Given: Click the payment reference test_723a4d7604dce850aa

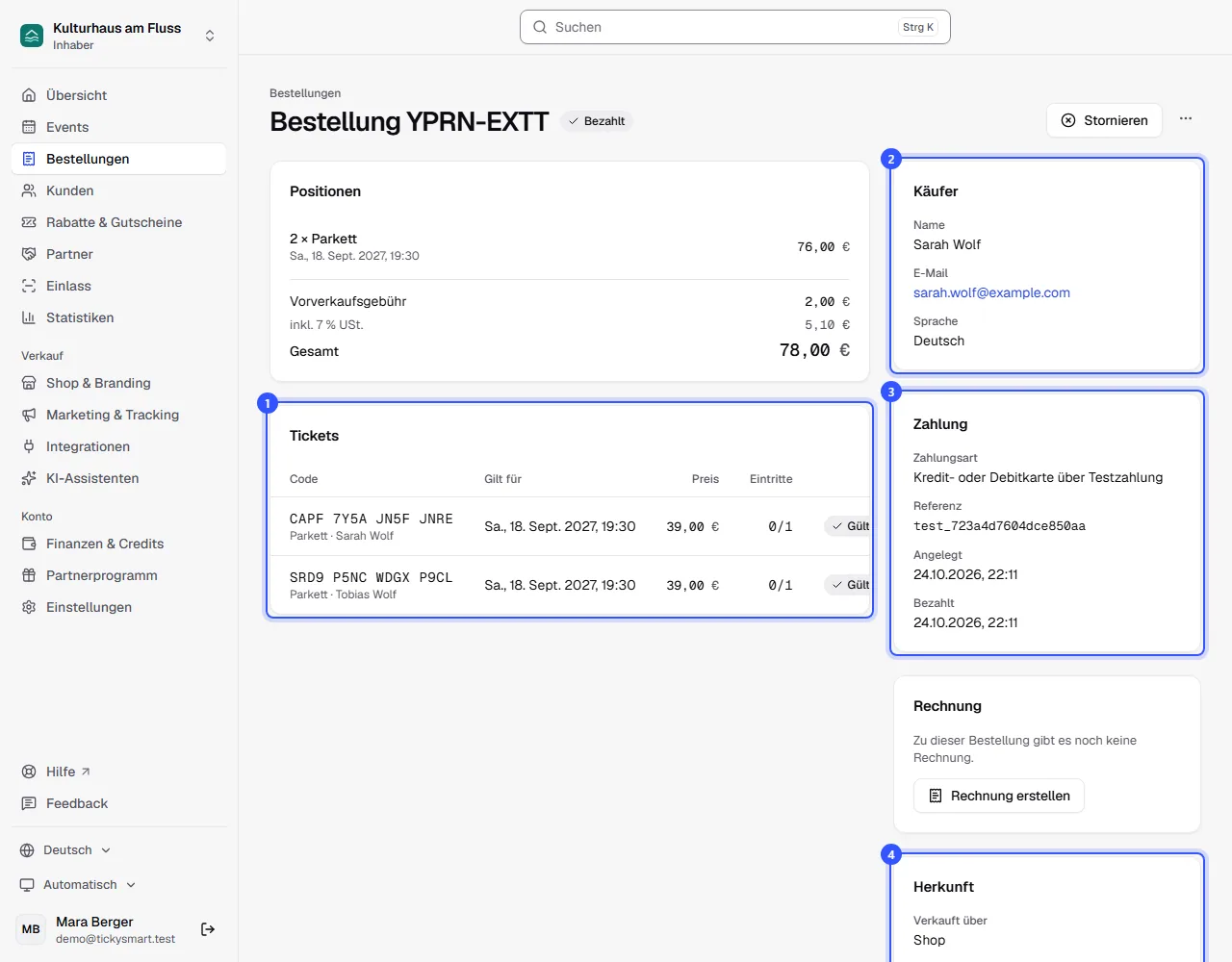Looking at the screenshot, I should pyautogui.click(x=999, y=526).
